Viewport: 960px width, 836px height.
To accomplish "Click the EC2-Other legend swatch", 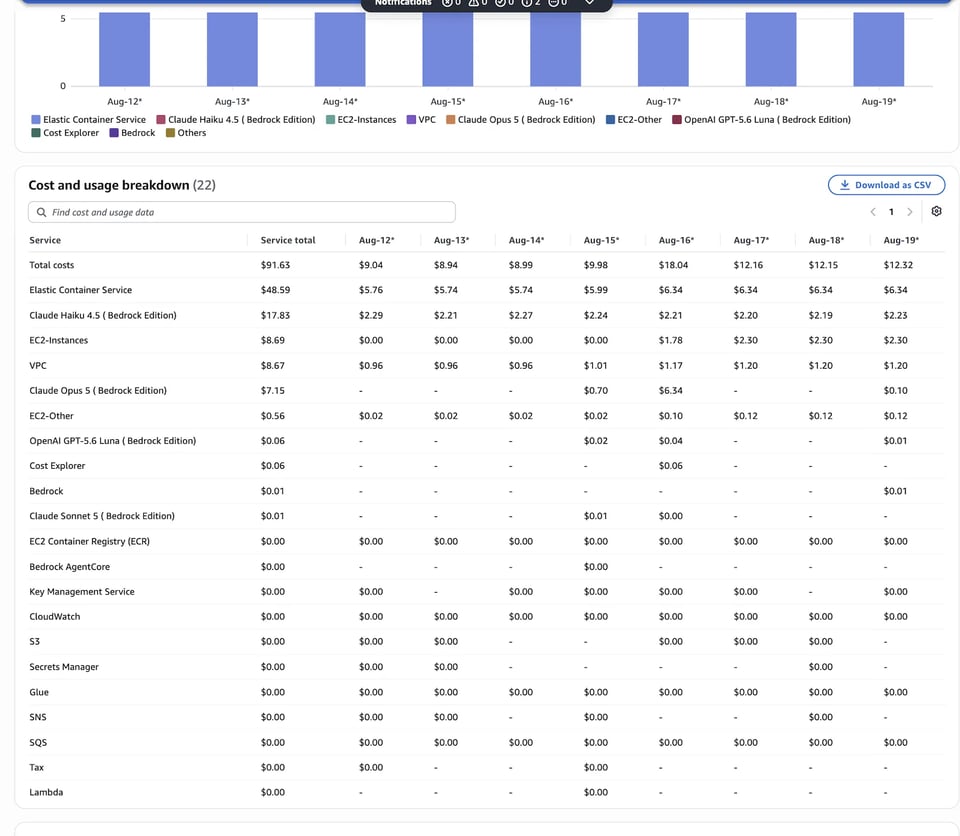I will (x=610, y=119).
